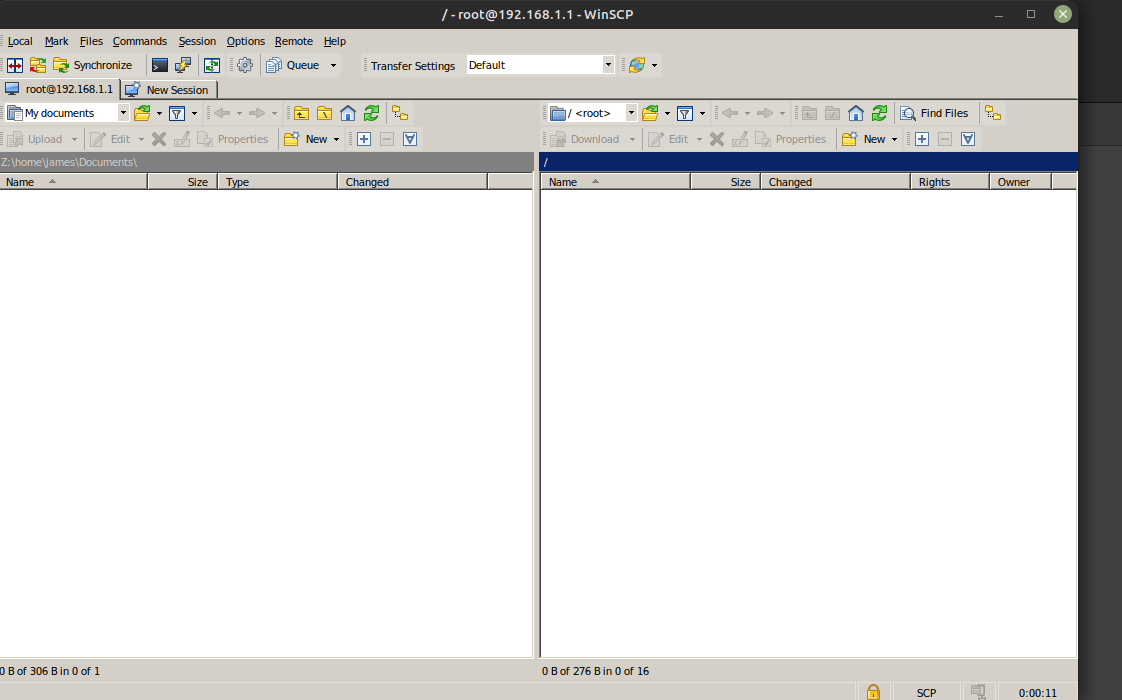Expand the Transfer Settings Default dropdown
1122x700 pixels.
point(608,65)
